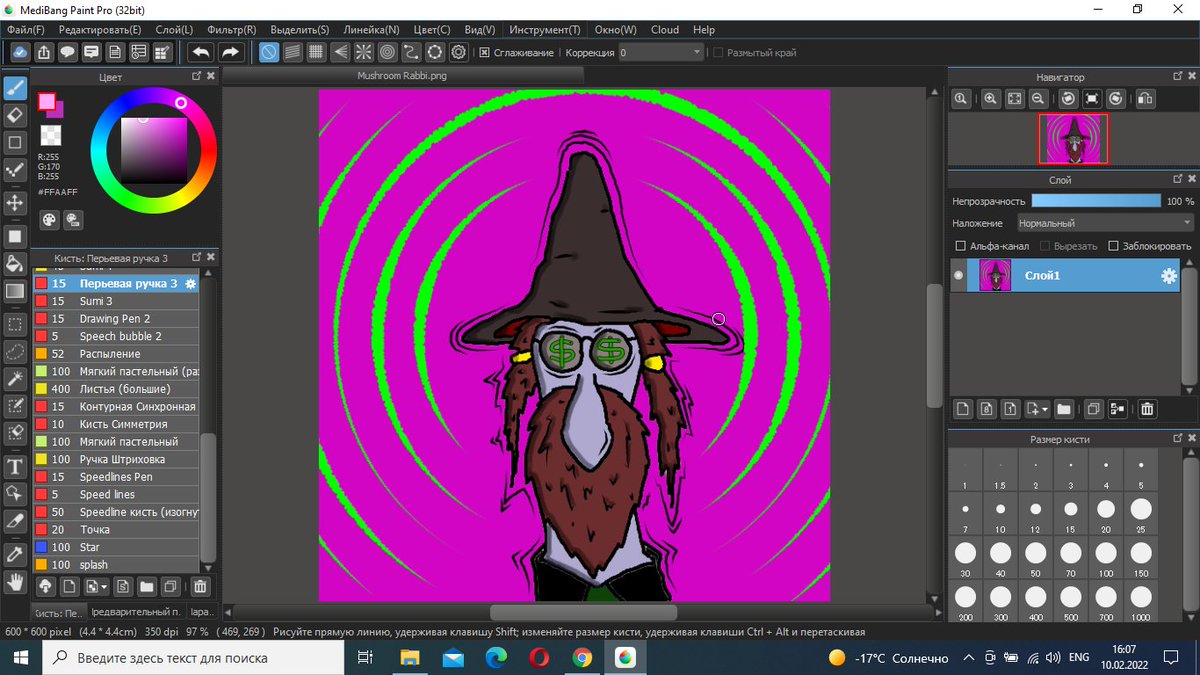Select the Speech bubble 2 brush

116,336
